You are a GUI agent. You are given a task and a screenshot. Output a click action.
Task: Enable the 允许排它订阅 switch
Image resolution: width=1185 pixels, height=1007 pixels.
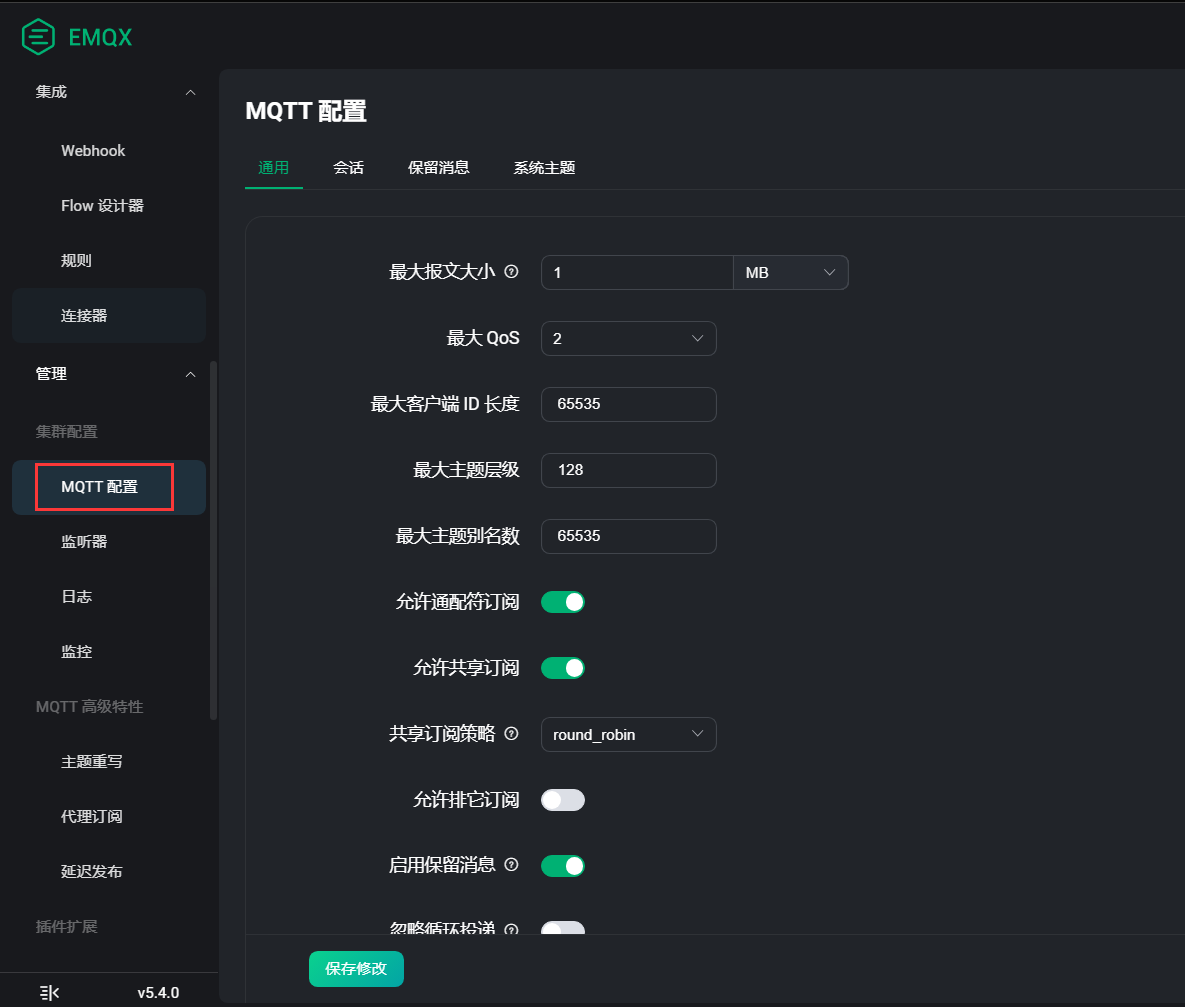(x=563, y=800)
